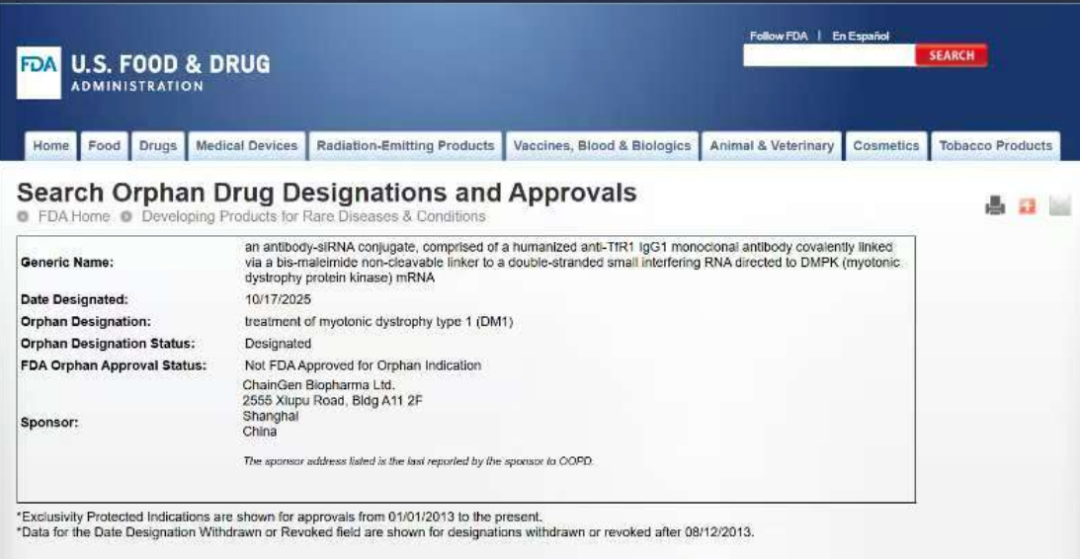Image resolution: width=1080 pixels, height=559 pixels.
Task: Click the FDA Home breadcrumb bullet icon
Action: click(x=23, y=217)
